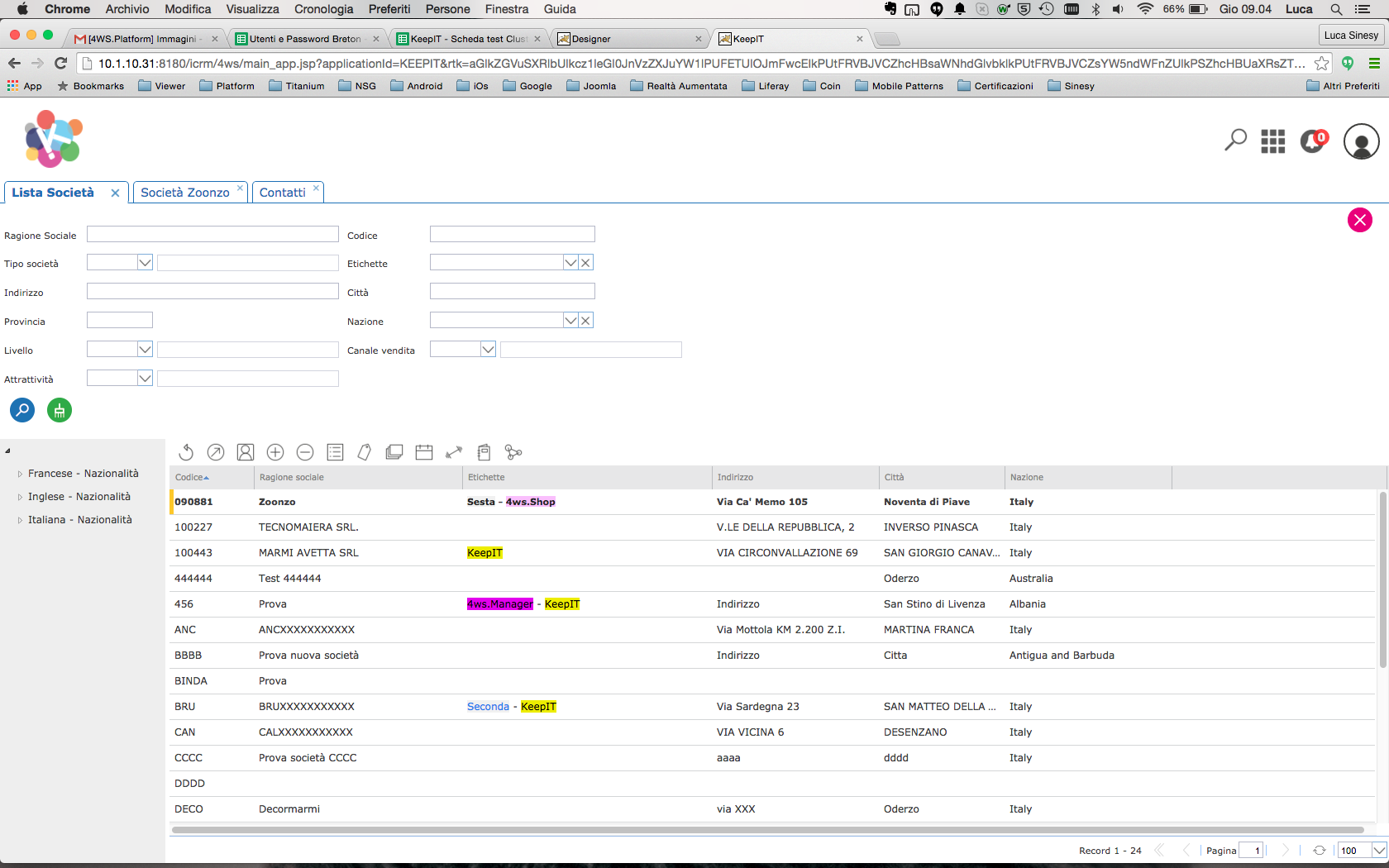Open the detail list icon in the toolbar
The image size is (1389, 868).
pos(335,452)
